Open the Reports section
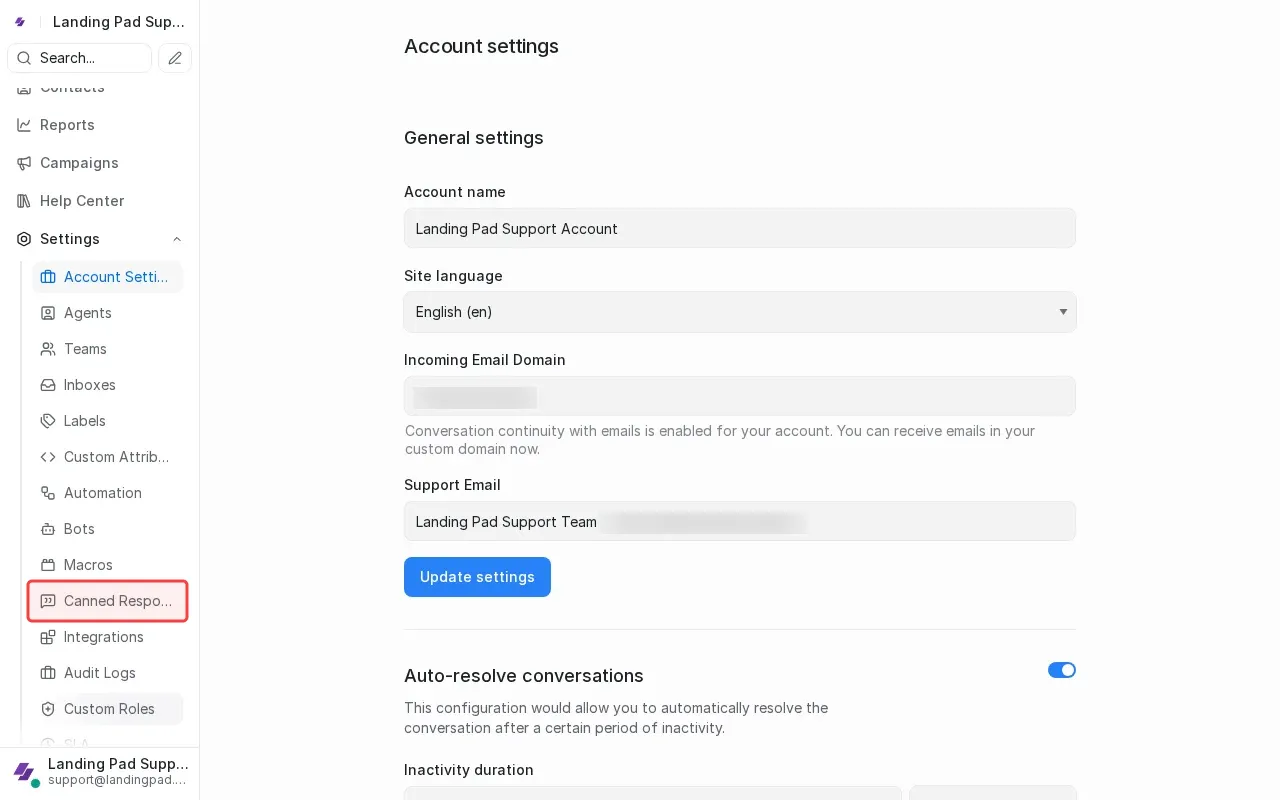 pos(67,125)
